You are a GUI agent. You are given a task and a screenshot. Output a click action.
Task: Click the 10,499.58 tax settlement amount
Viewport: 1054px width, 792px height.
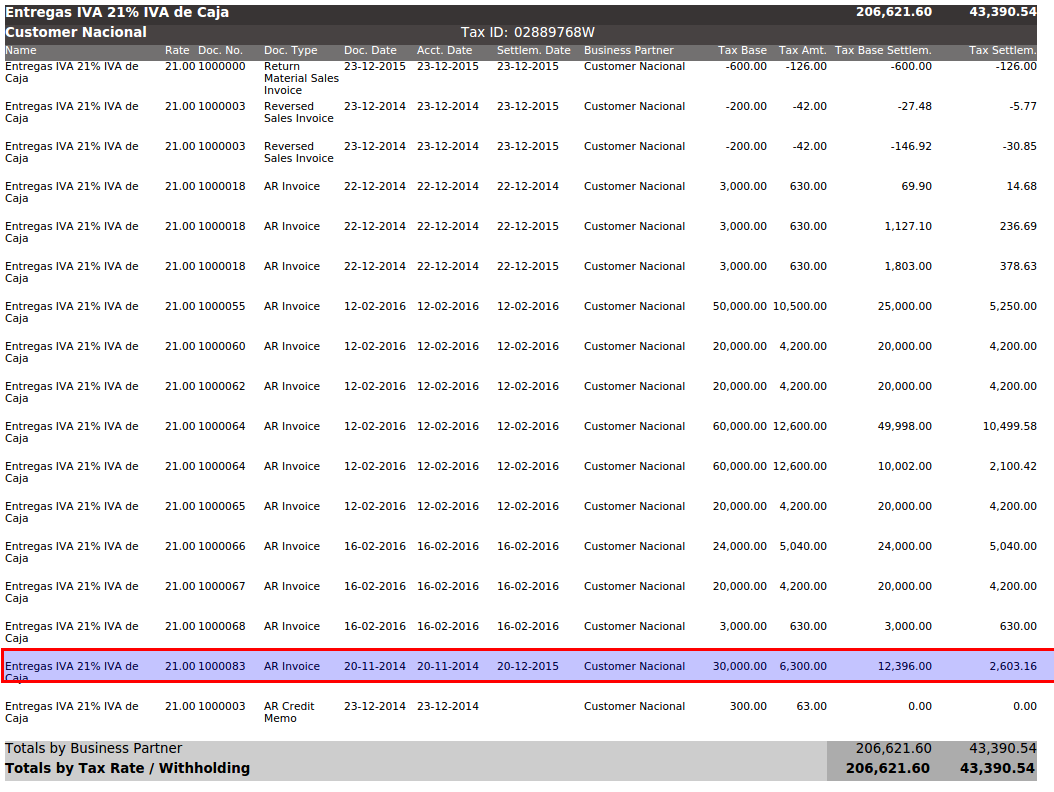1009,427
